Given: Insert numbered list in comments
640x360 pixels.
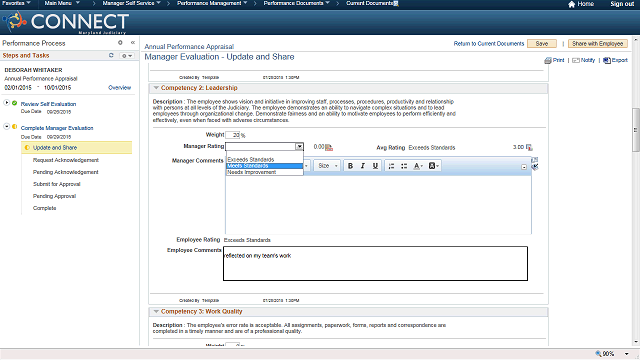Looking at the screenshot, I should (391, 166).
